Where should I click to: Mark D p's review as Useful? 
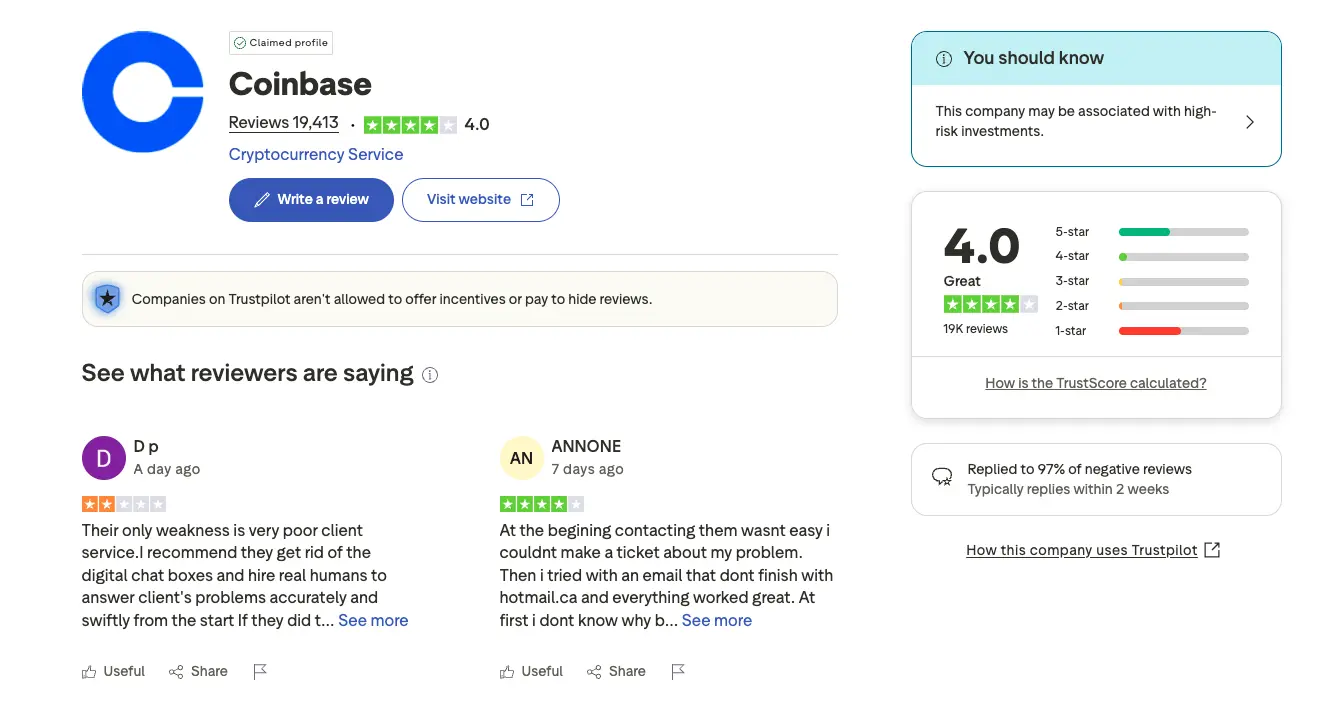coord(114,672)
